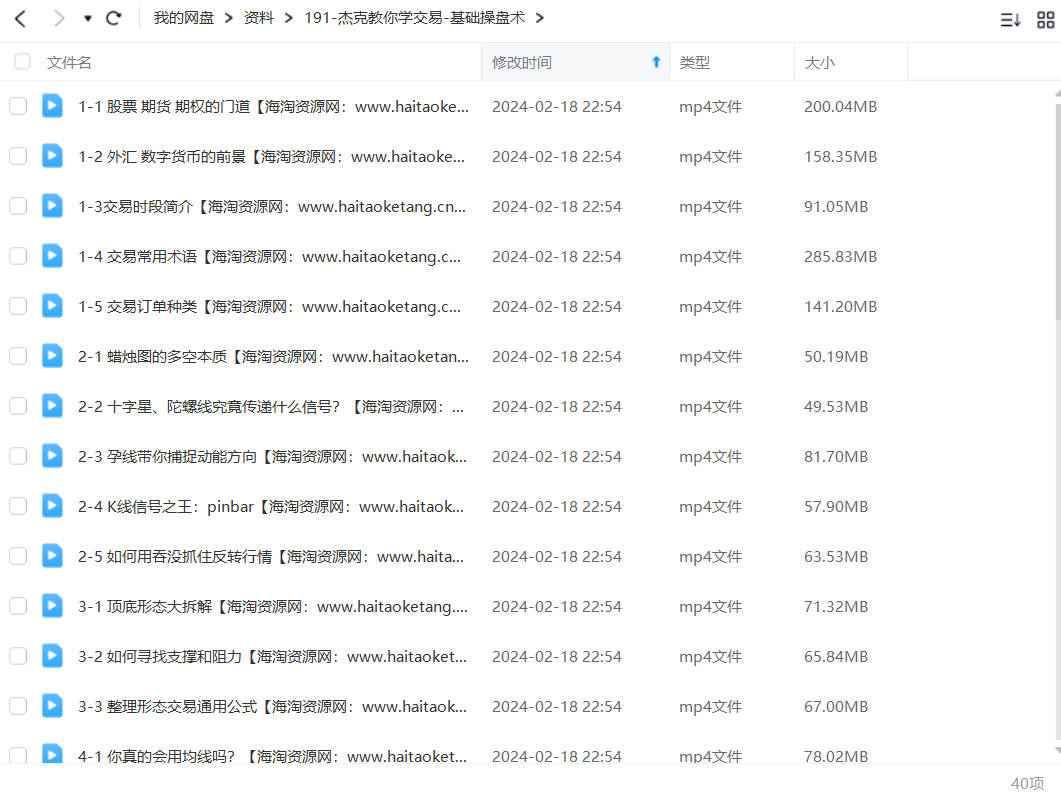This screenshot has width=1061, height=797.
Task: Open the navigation history dropdown arrow
Action: (87, 18)
